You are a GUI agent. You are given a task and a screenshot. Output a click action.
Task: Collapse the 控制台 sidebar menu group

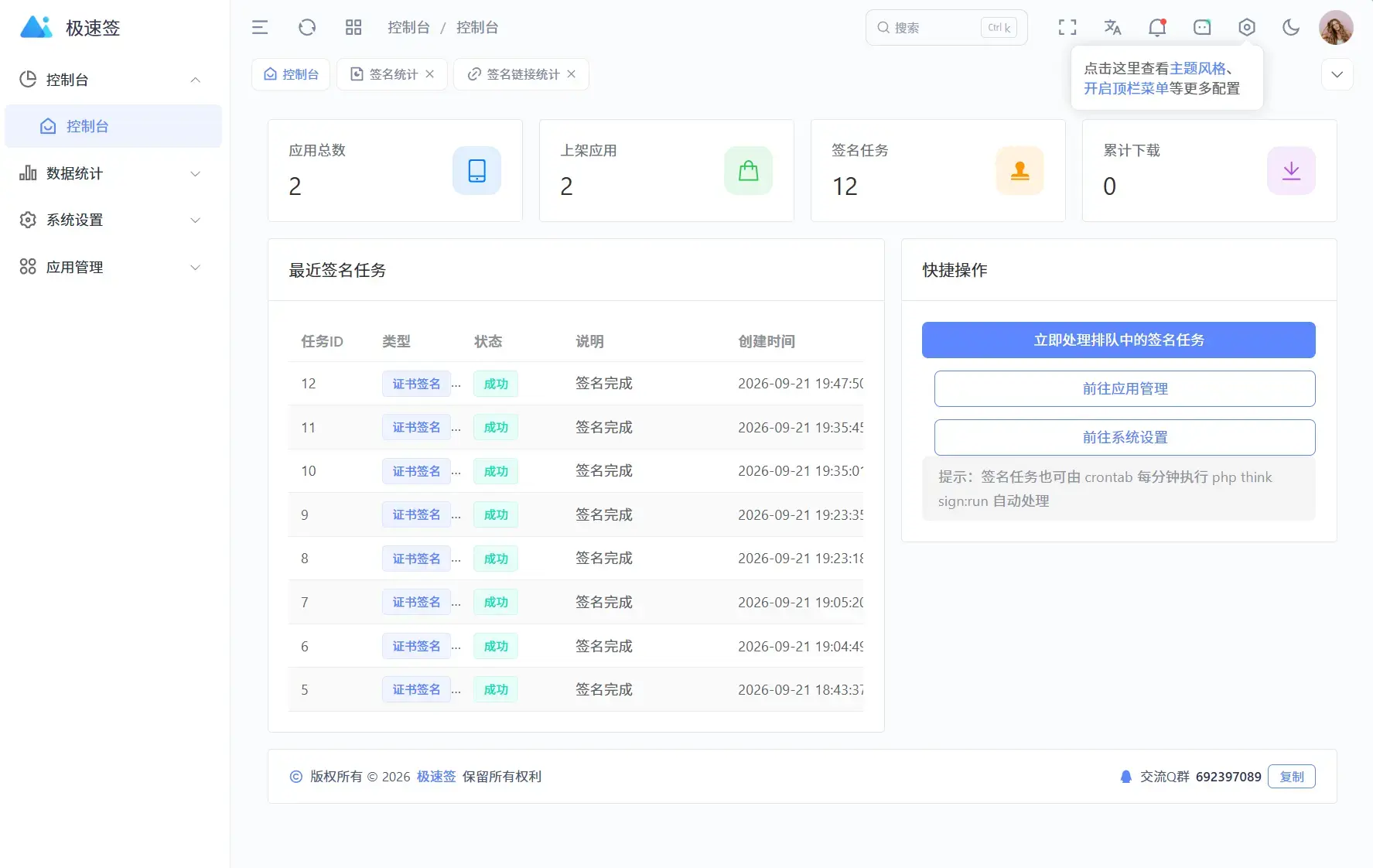pyautogui.click(x=113, y=80)
